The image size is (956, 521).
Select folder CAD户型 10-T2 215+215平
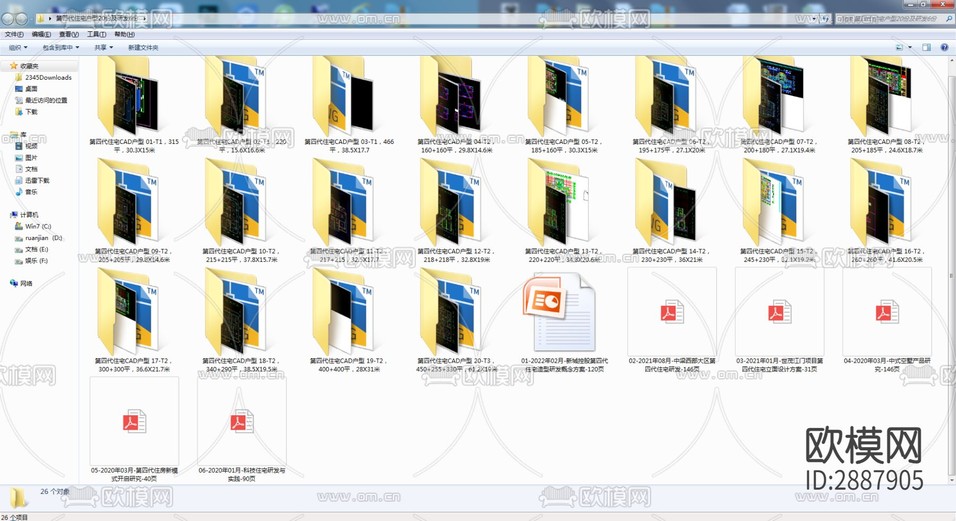(242, 211)
